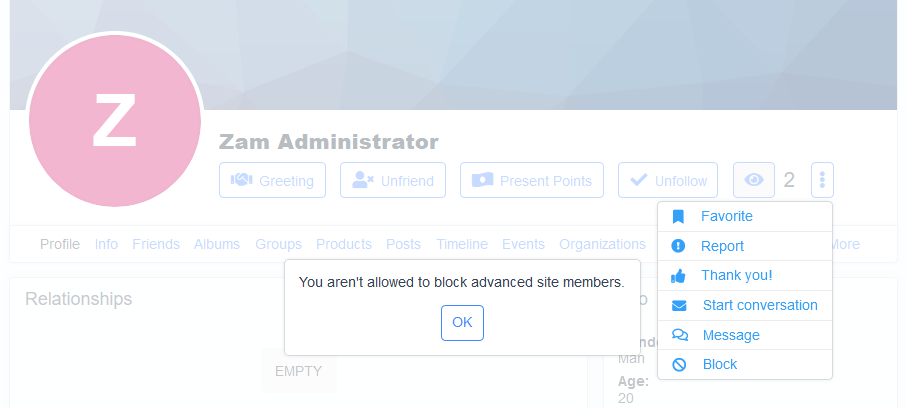Image resolution: width=906 pixels, height=408 pixels.
Task: Click the Block prohibition icon
Action: click(679, 365)
